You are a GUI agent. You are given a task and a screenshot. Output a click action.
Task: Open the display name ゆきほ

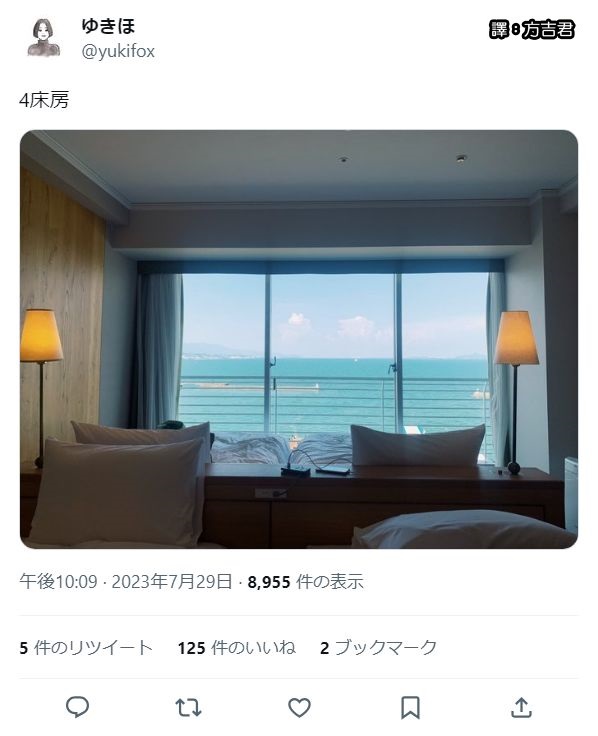108,26
